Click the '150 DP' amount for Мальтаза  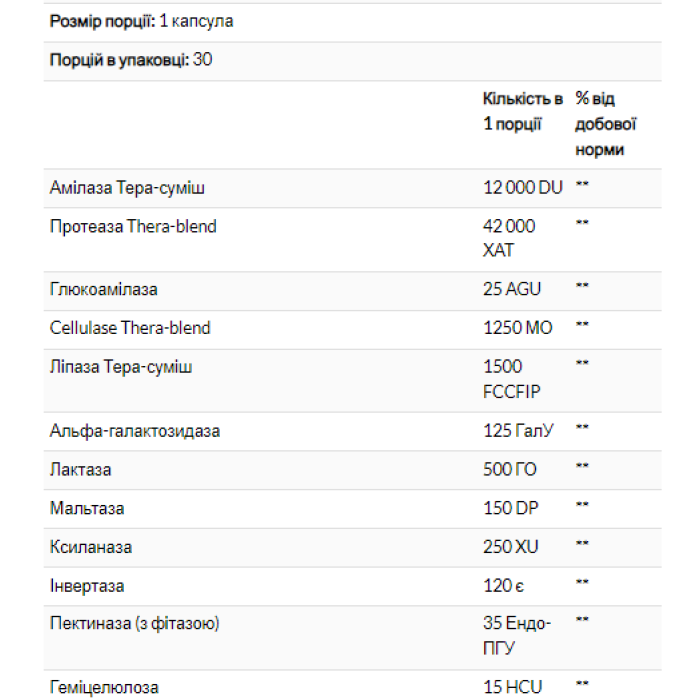click(510, 509)
